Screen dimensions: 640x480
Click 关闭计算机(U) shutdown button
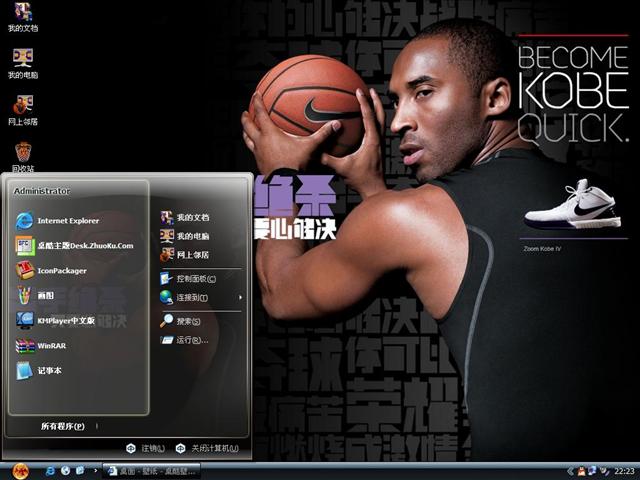tap(207, 448)
